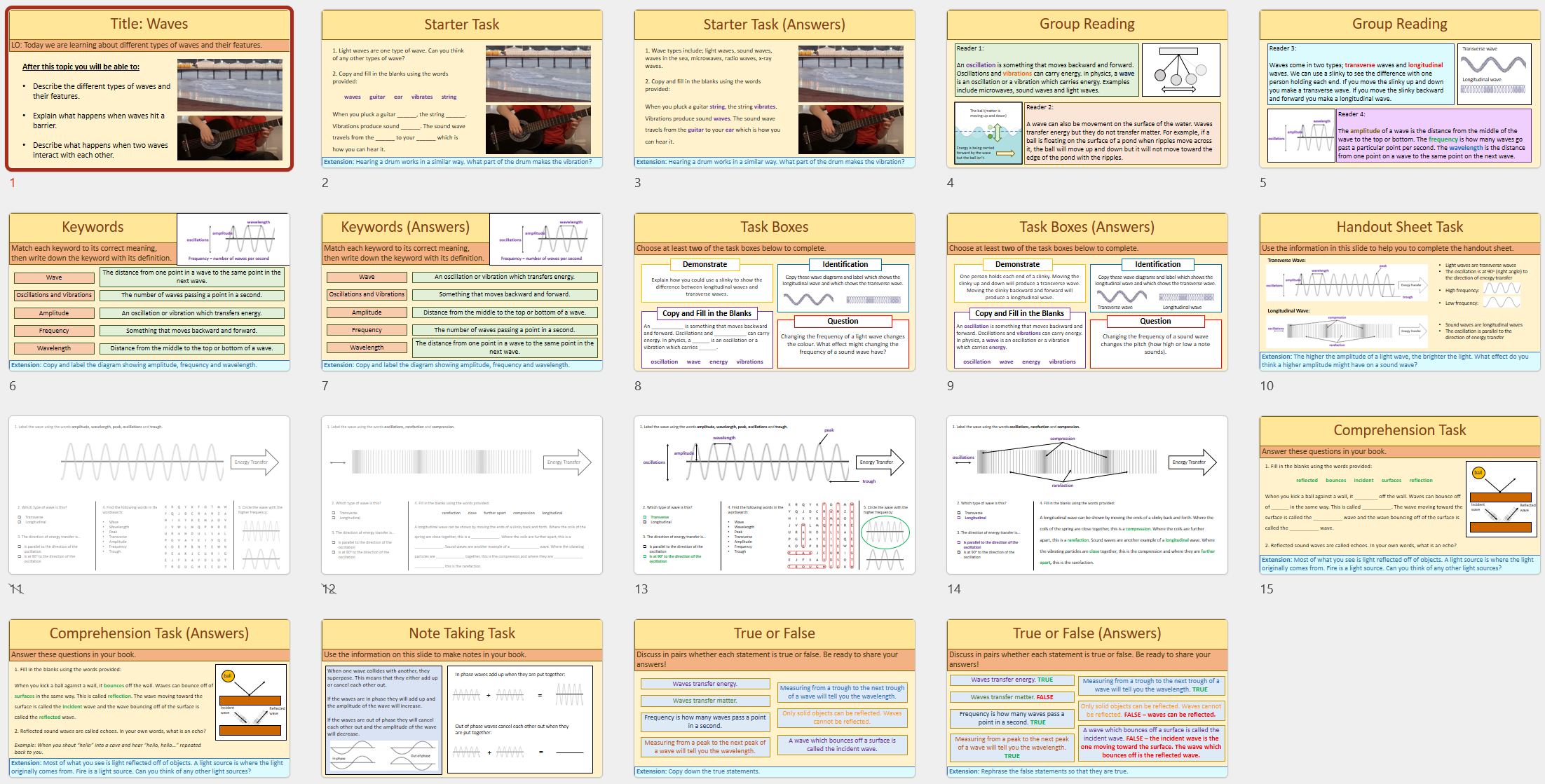This screenshot has height=784, width=1545.
Task: Select the 'True or False (Answers)' slide
Action: pyautogui.click(x=1087, y=699)
